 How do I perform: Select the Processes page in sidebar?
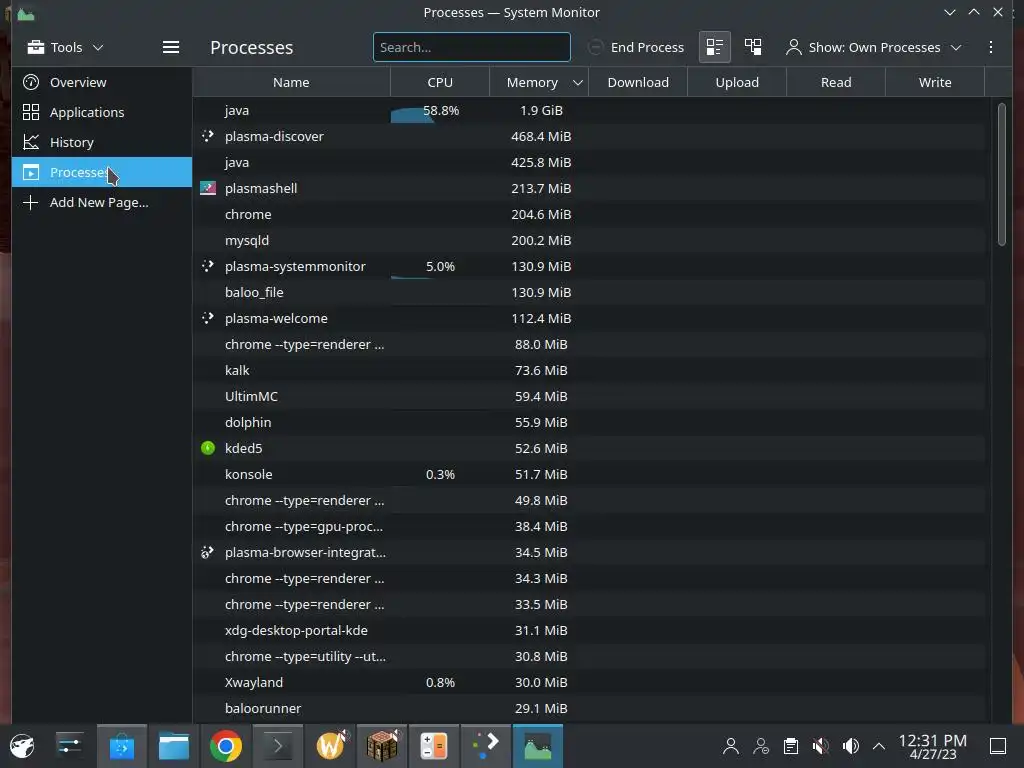click(x=102, y=172)
